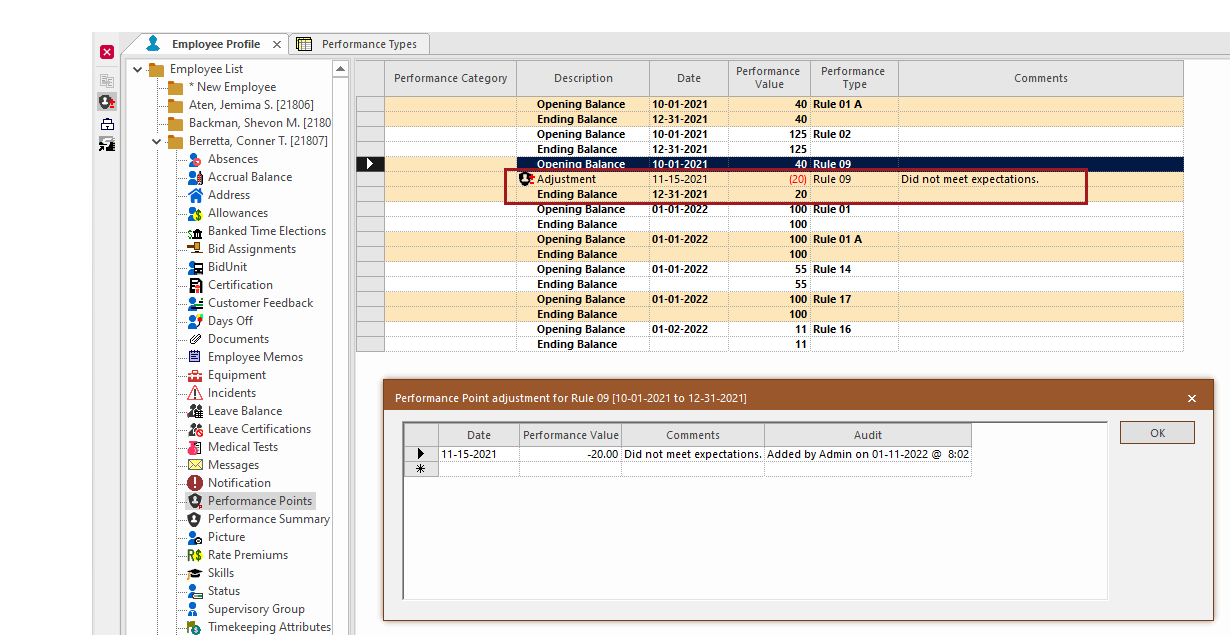Select the employee-add icon in the left toolbar

(105, 100)
